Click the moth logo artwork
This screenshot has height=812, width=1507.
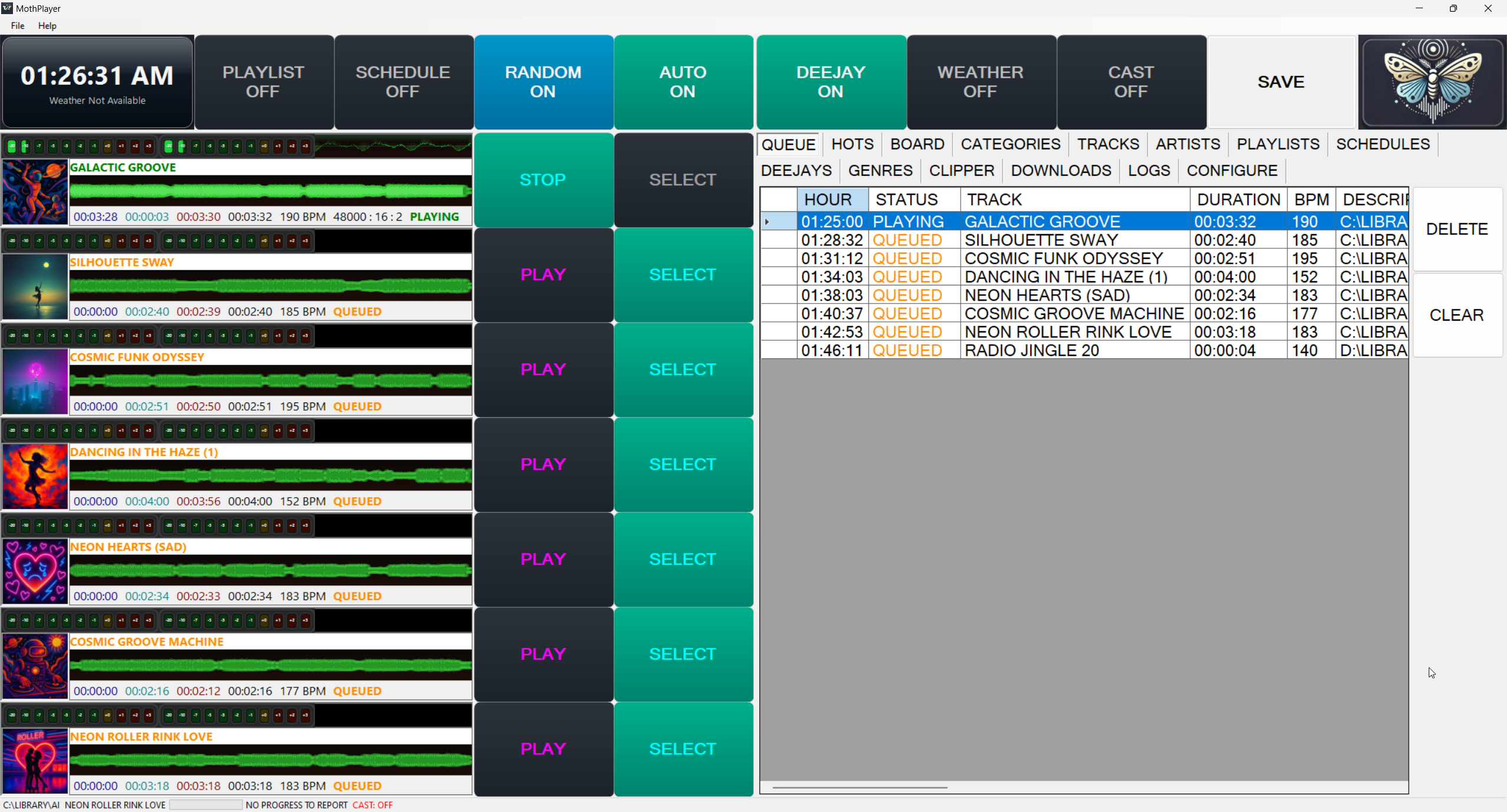[x=1430, y=82]
